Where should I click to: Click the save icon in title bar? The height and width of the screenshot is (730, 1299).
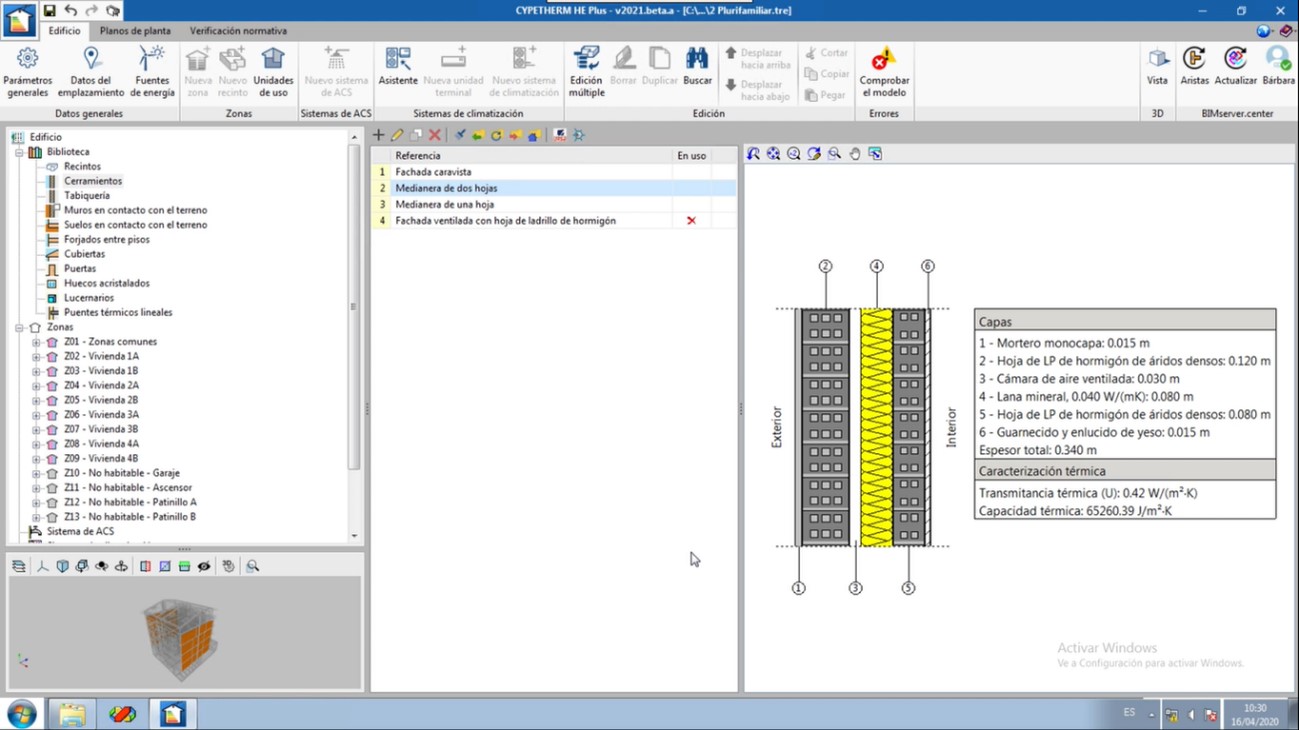49,11
